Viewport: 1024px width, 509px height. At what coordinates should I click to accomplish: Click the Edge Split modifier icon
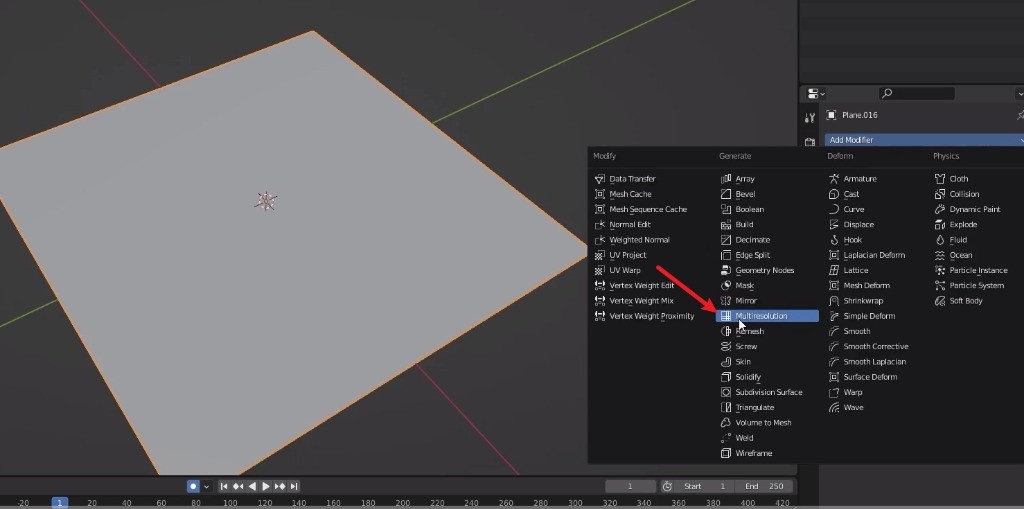coord(726,255)
